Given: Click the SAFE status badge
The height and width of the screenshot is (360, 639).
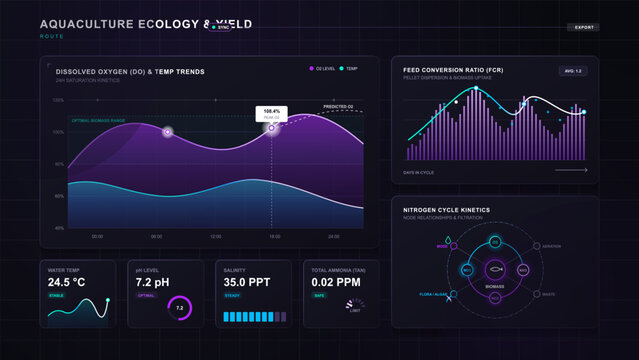Looking at the screenshot, I should (319, 295).
